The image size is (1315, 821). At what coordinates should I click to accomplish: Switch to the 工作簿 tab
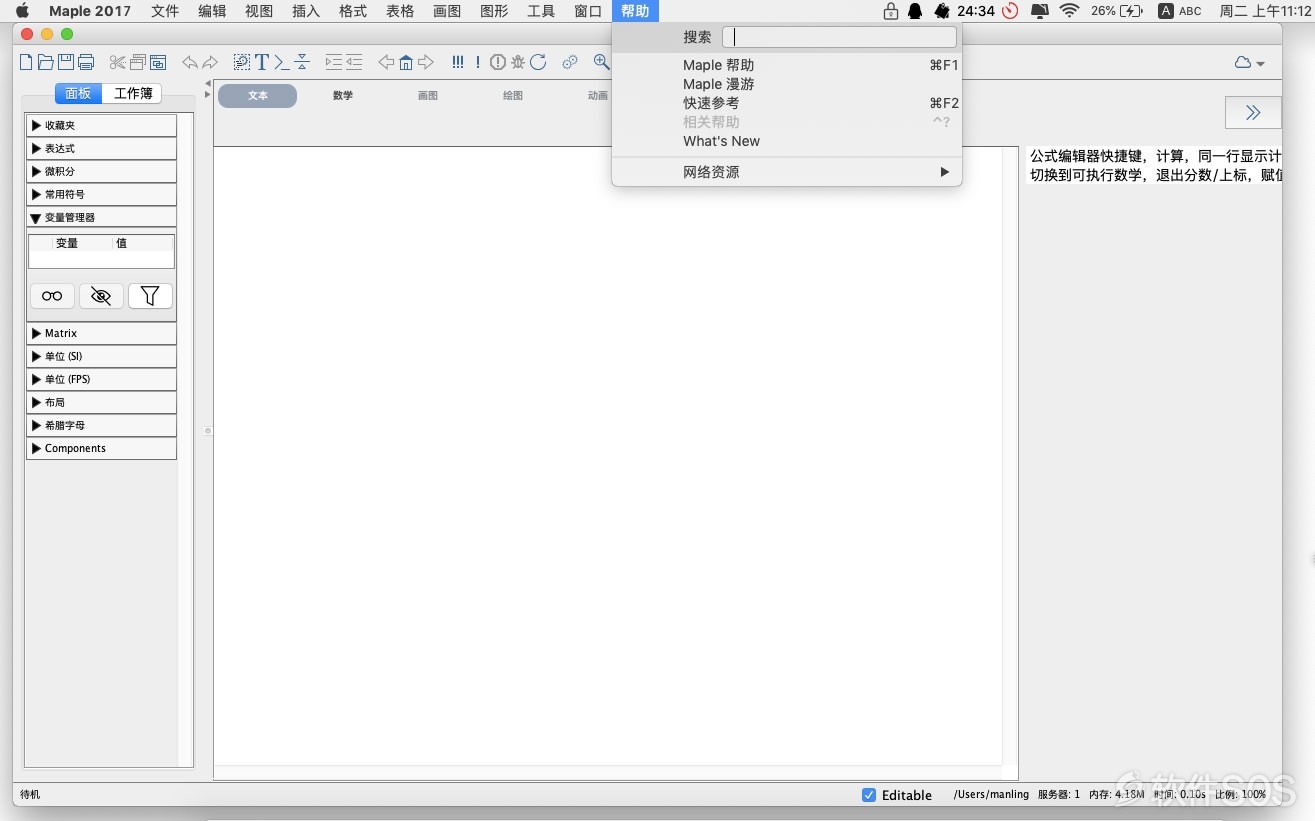tap(133, 93)
